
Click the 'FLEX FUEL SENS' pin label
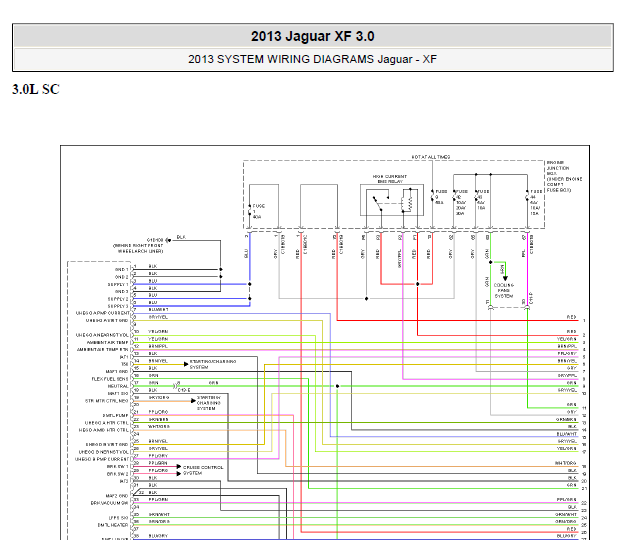coord(110,379)
